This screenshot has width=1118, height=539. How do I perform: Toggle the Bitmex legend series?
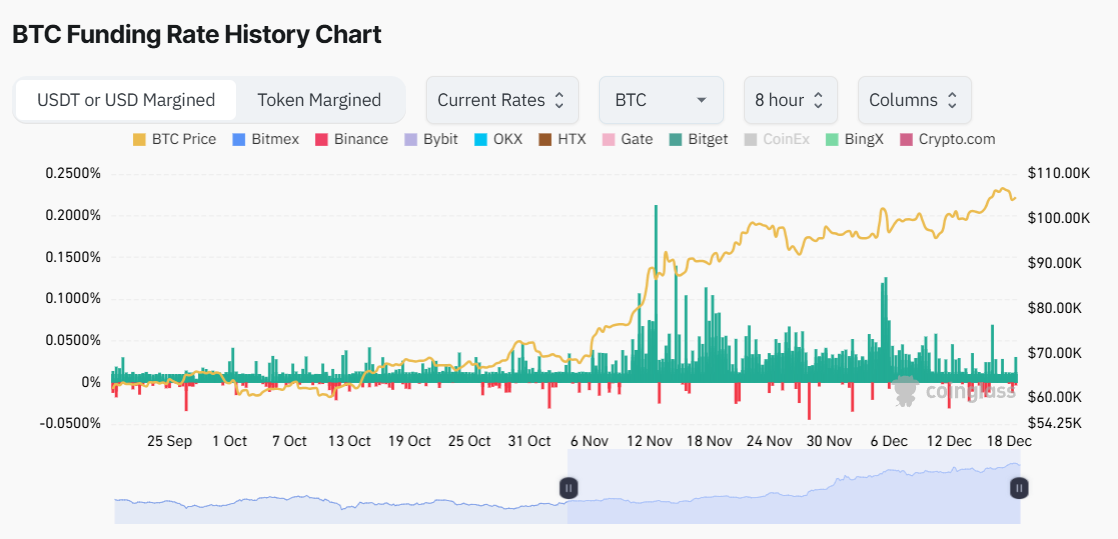click(266, 139)
